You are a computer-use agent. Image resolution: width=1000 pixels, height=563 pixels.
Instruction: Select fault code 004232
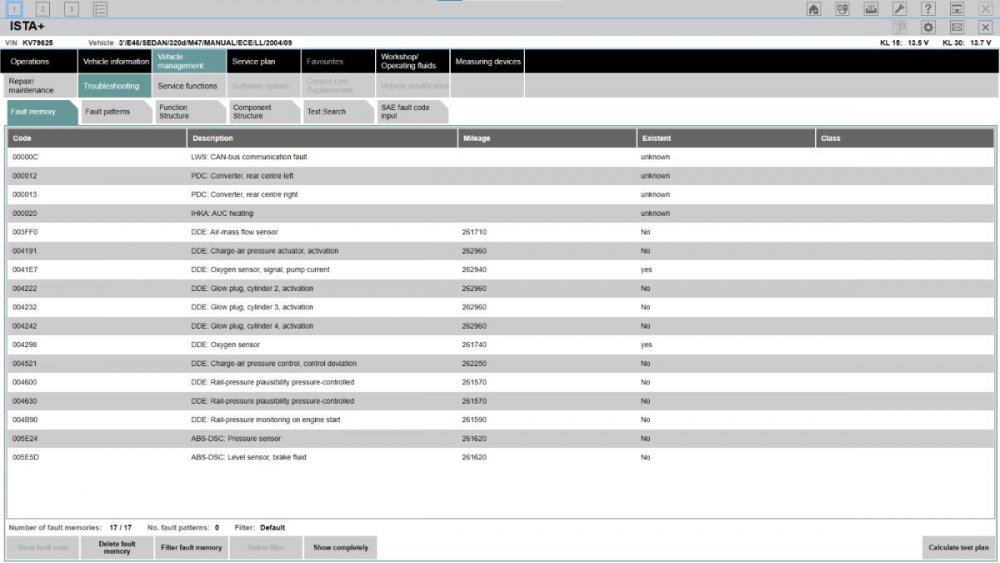(501, 307)
